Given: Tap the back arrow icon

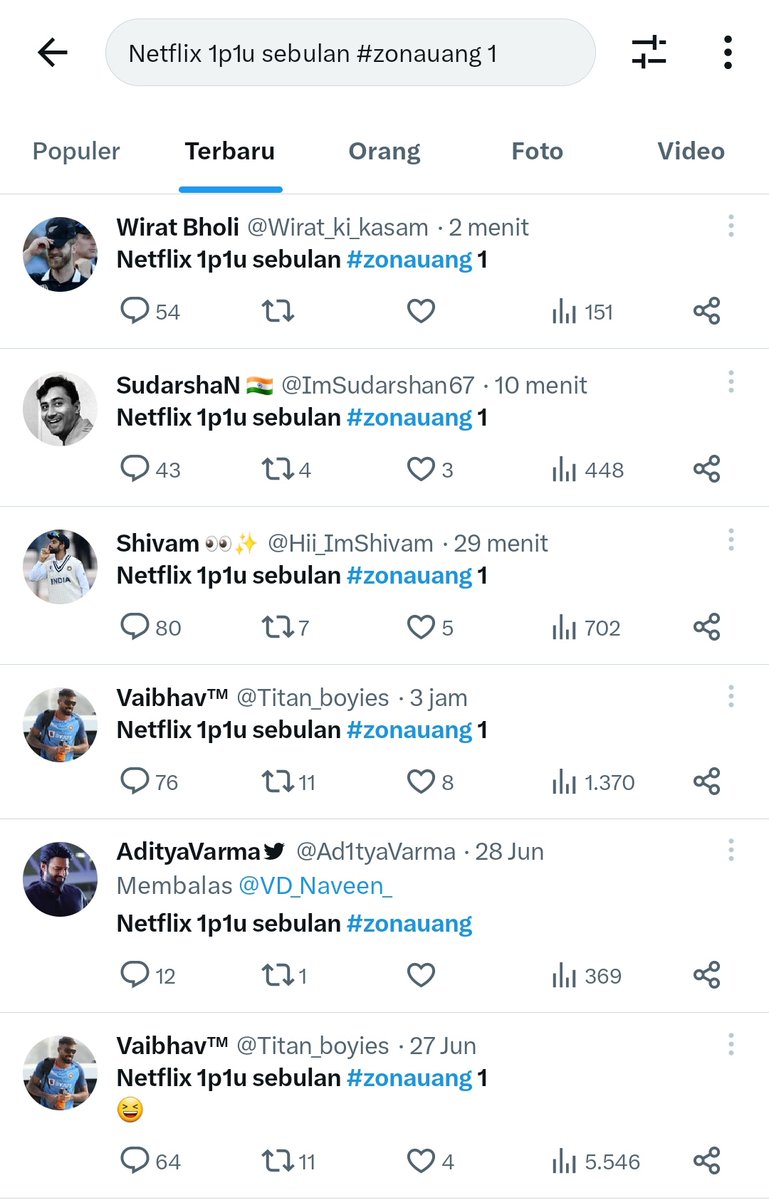Looking at the screenshot, I should [52, 53].
